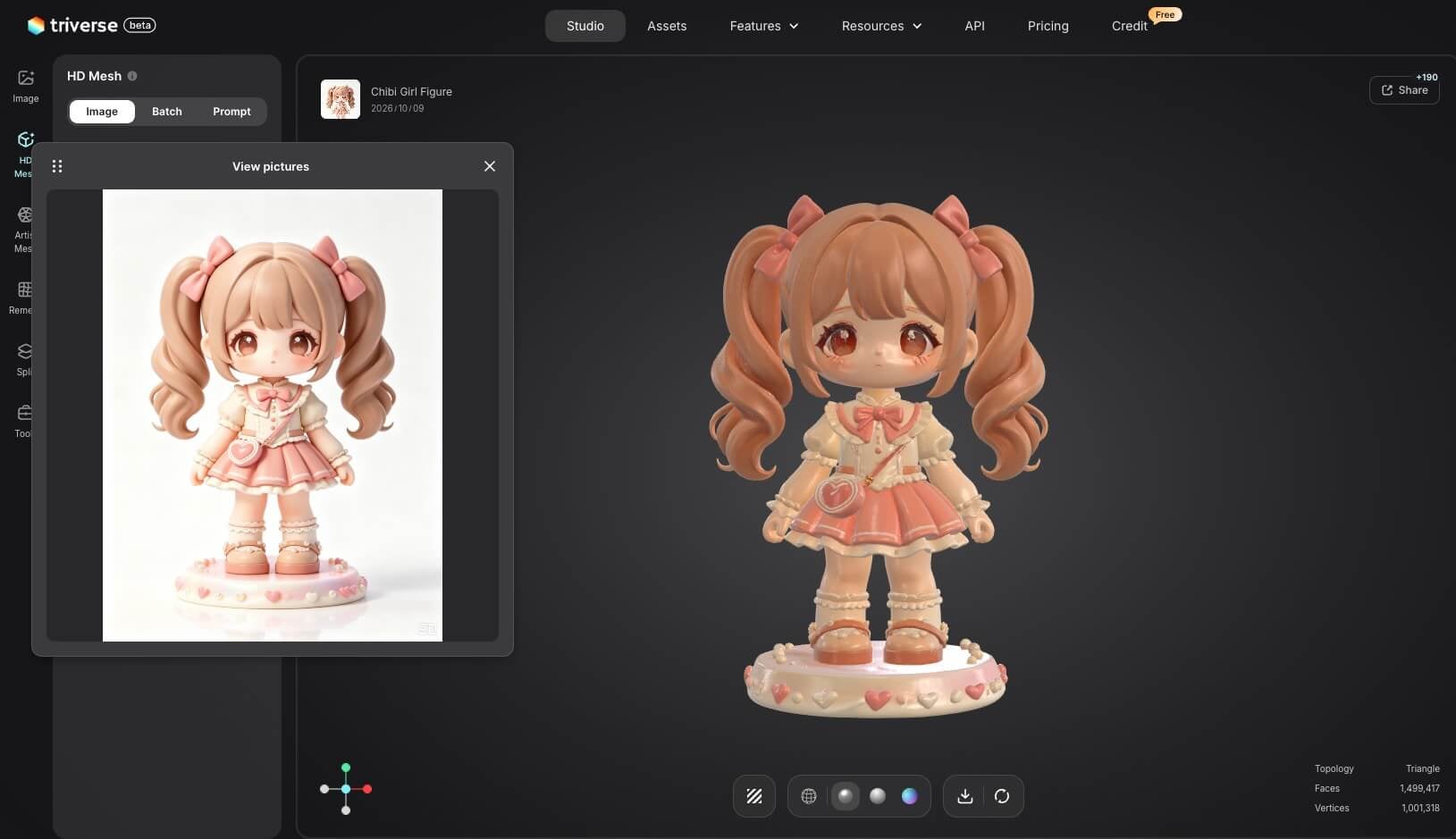Screen dimensions: 1456x839
Task: Open the Image tool in sidebar
Action: pyautogui.click(x=25, y=86)
